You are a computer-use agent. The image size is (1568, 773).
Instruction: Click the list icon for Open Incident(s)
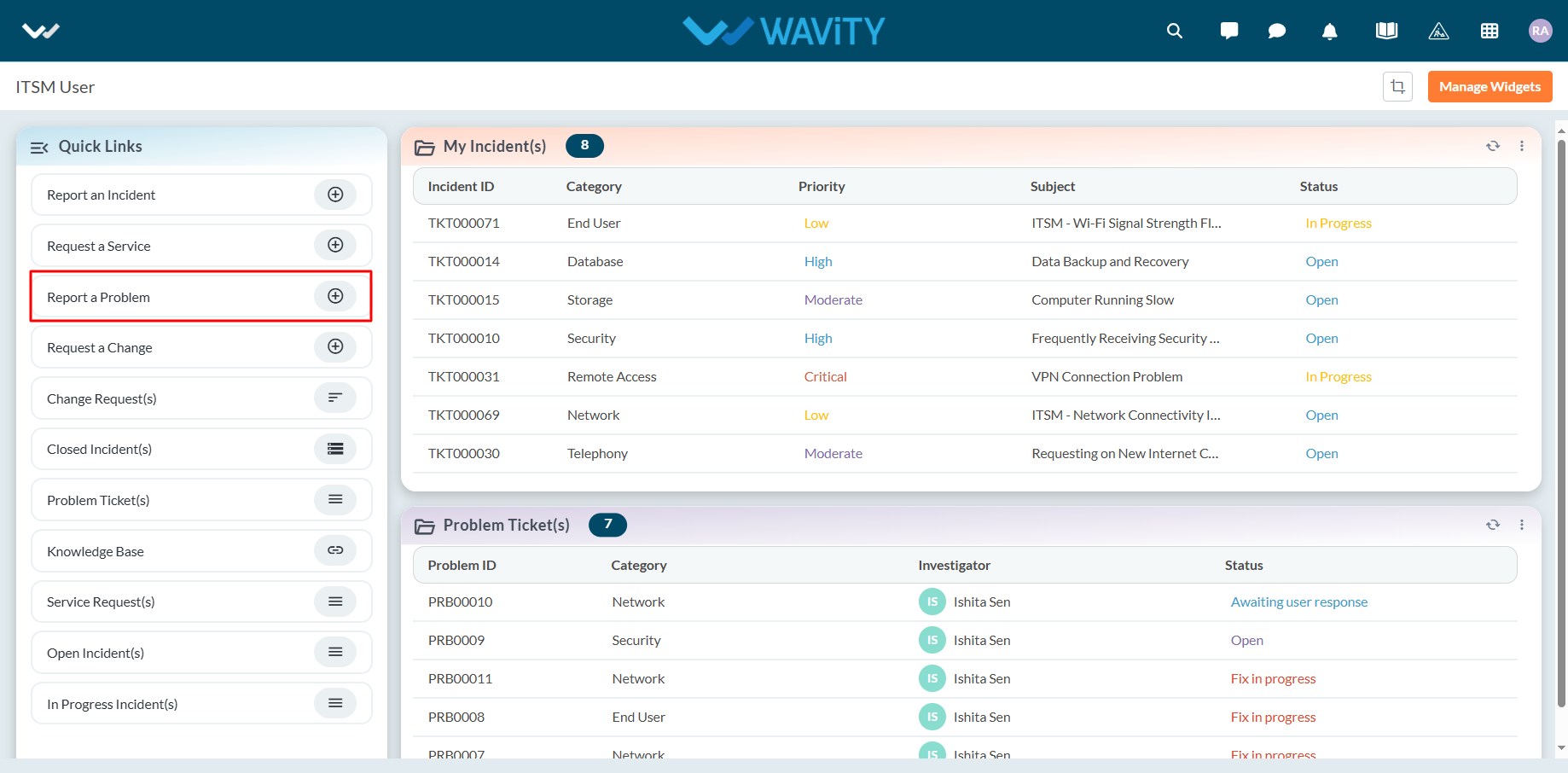(335, 652)
